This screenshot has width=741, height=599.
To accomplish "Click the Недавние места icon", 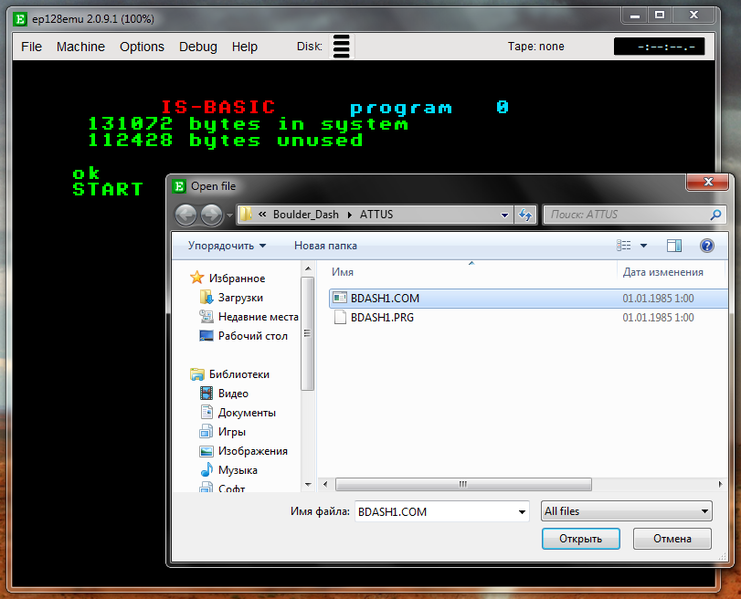I will point(207,316).
